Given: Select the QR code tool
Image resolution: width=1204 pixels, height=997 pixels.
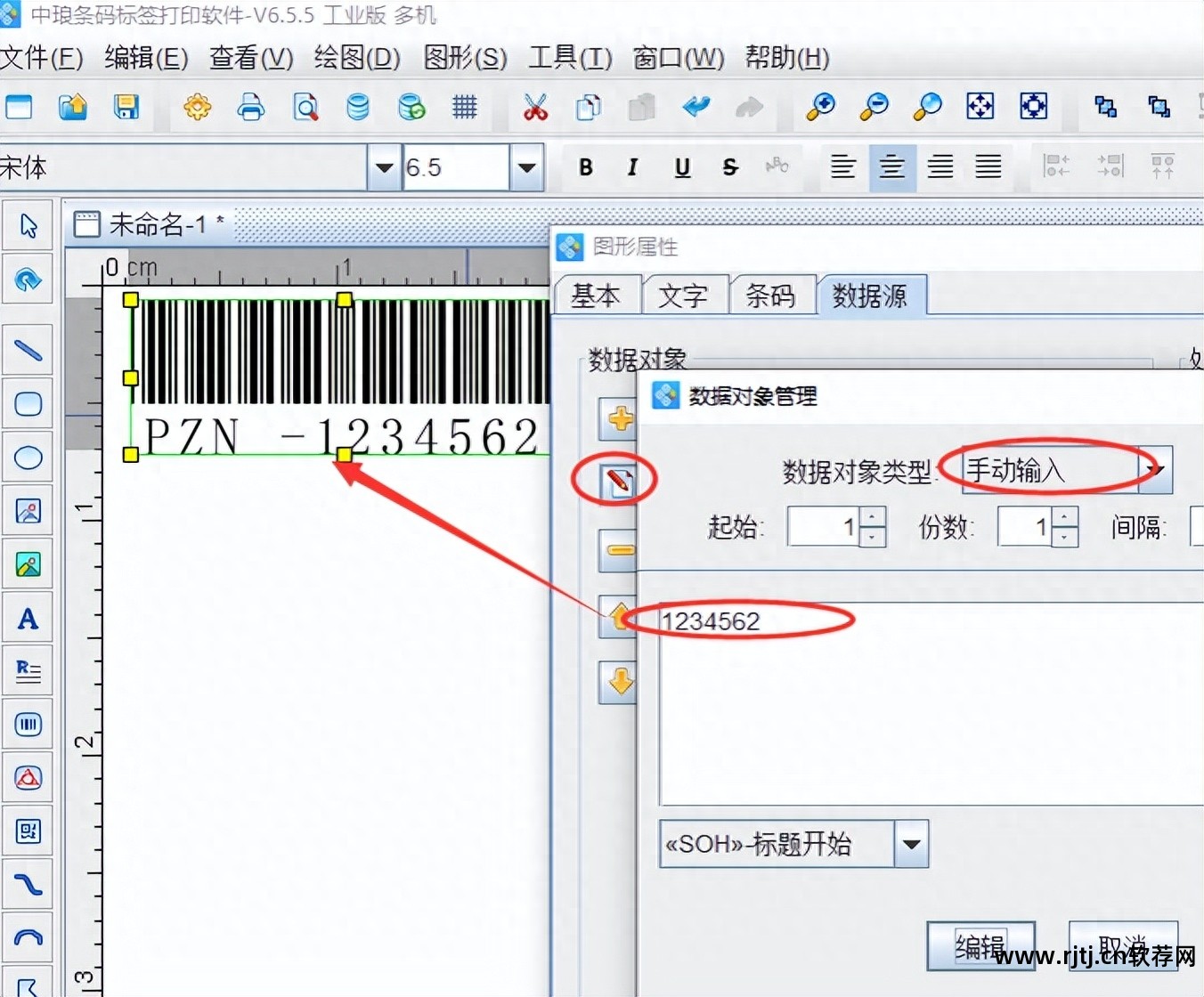Looking at the screenshot, I should [x=28, y=831].
